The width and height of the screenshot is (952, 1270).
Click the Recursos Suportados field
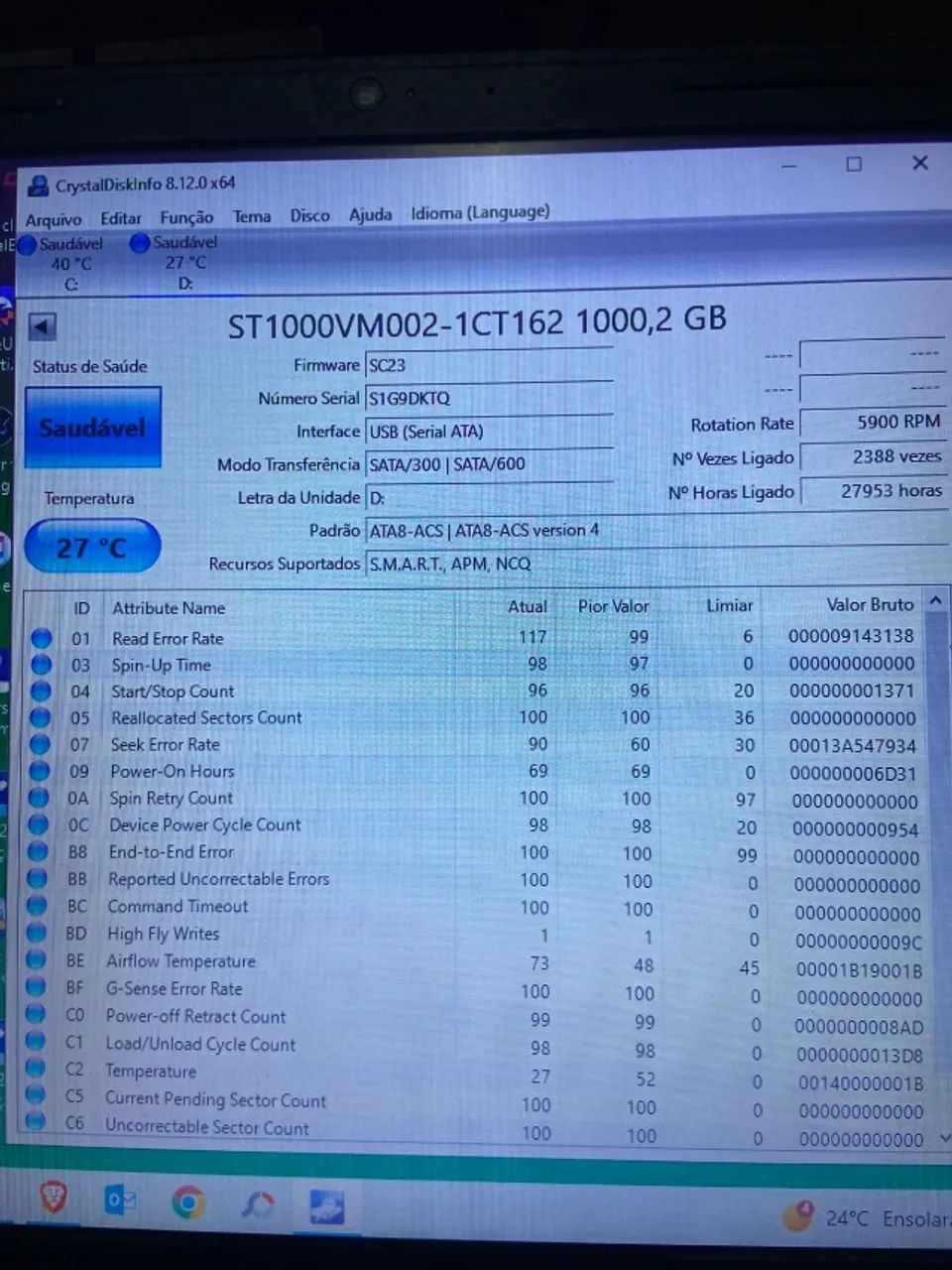tap(656, 564)
